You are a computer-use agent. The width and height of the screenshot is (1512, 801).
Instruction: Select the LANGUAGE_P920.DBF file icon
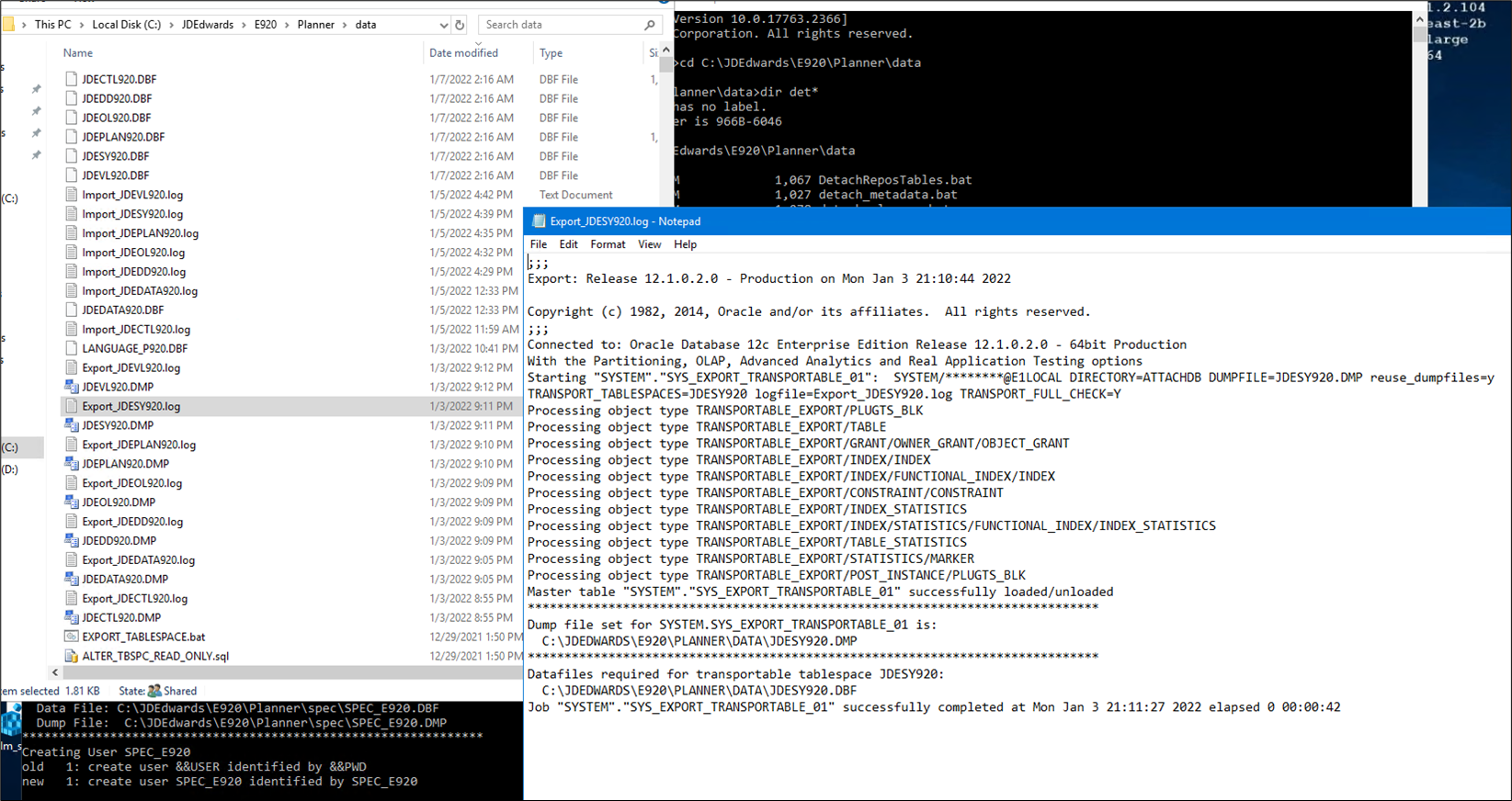[x=72, y=348]
